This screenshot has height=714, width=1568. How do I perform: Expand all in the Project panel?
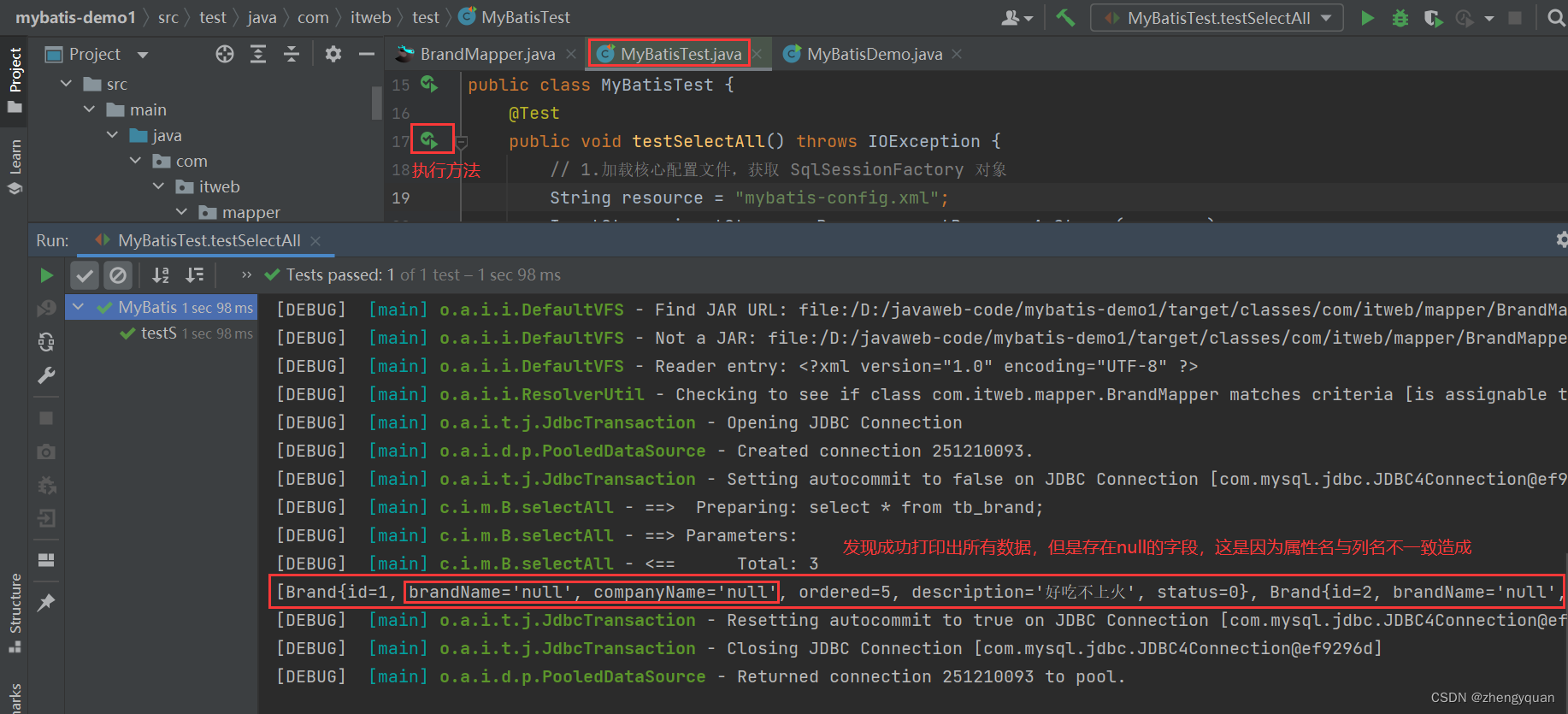coord(258,54)
